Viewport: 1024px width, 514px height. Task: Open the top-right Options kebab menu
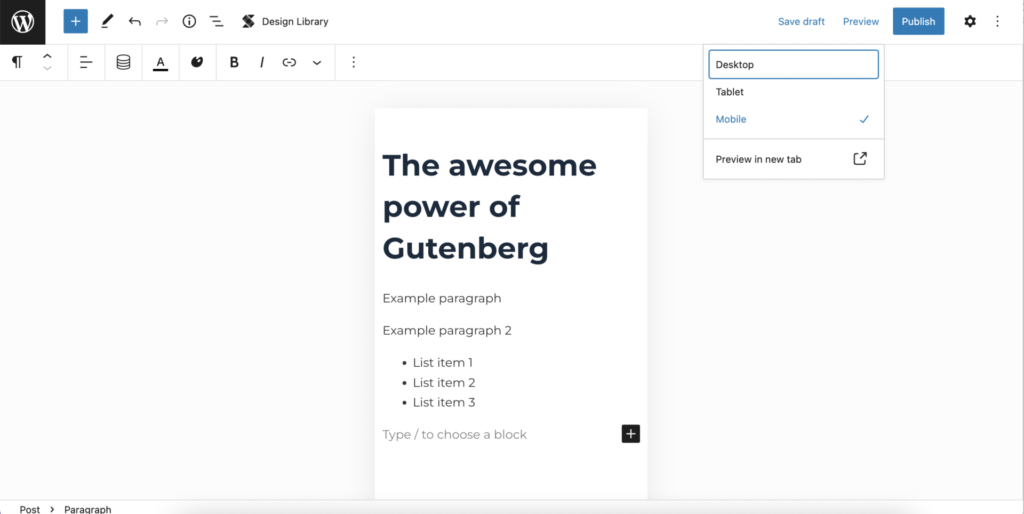click(997, 21)
